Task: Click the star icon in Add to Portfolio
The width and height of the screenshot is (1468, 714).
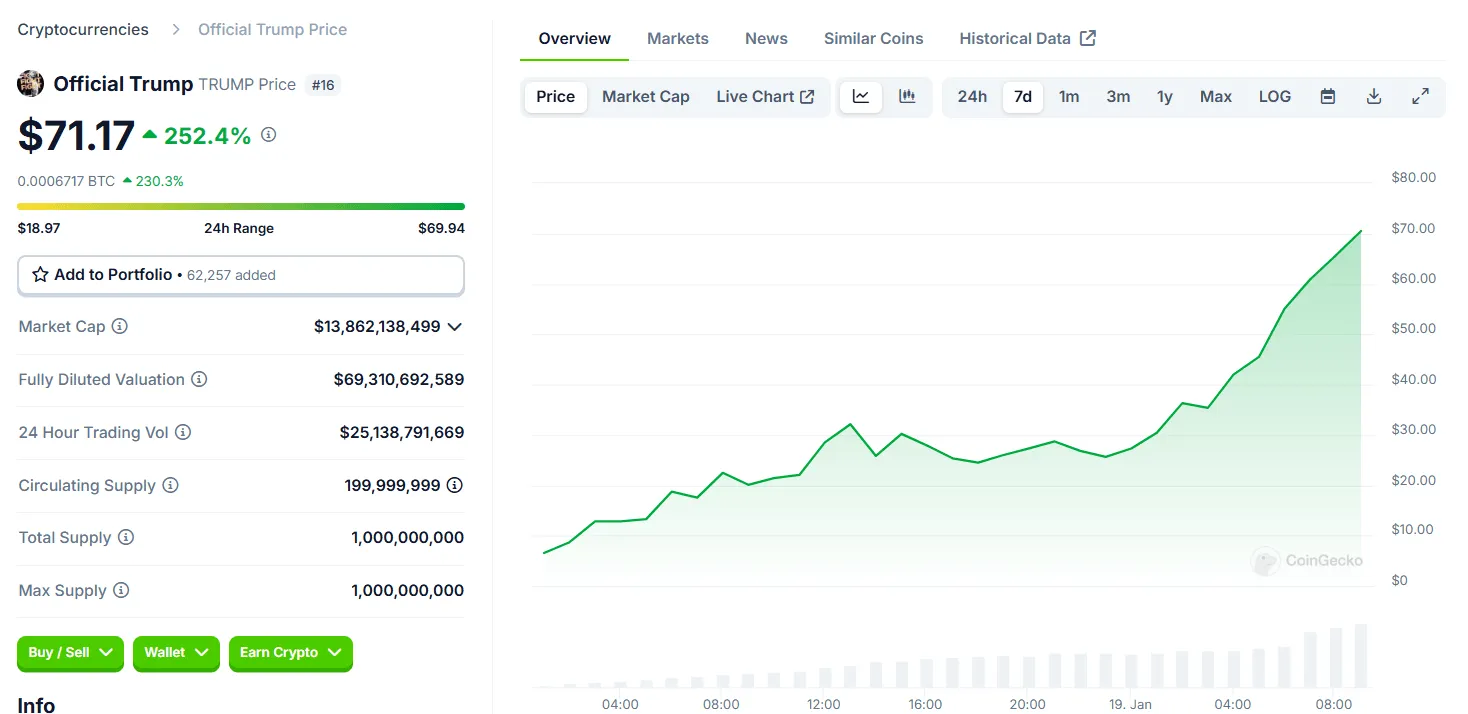Action: click(x=40, y=275)
